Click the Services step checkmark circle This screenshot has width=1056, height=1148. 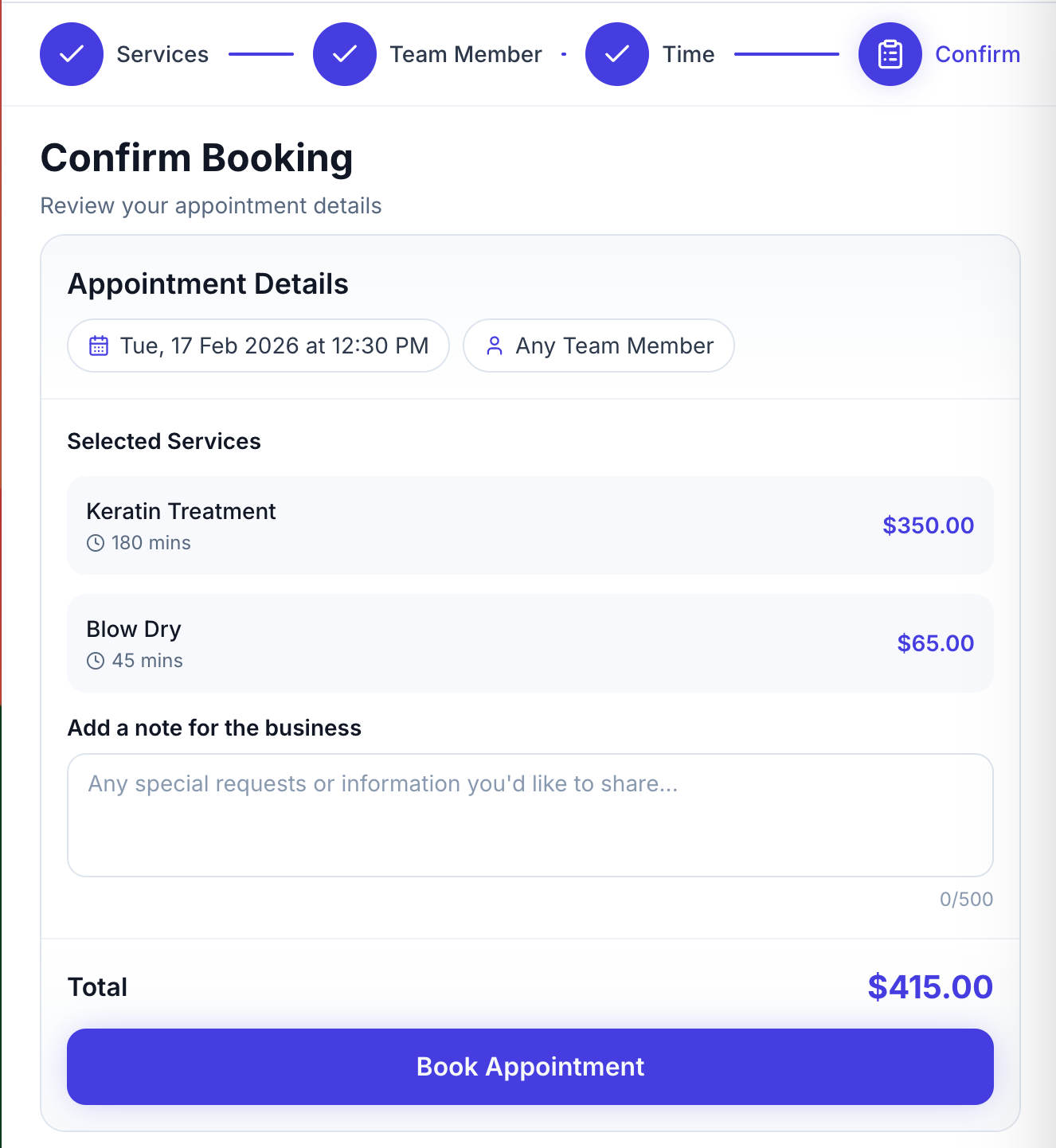[x=72, y=54]
